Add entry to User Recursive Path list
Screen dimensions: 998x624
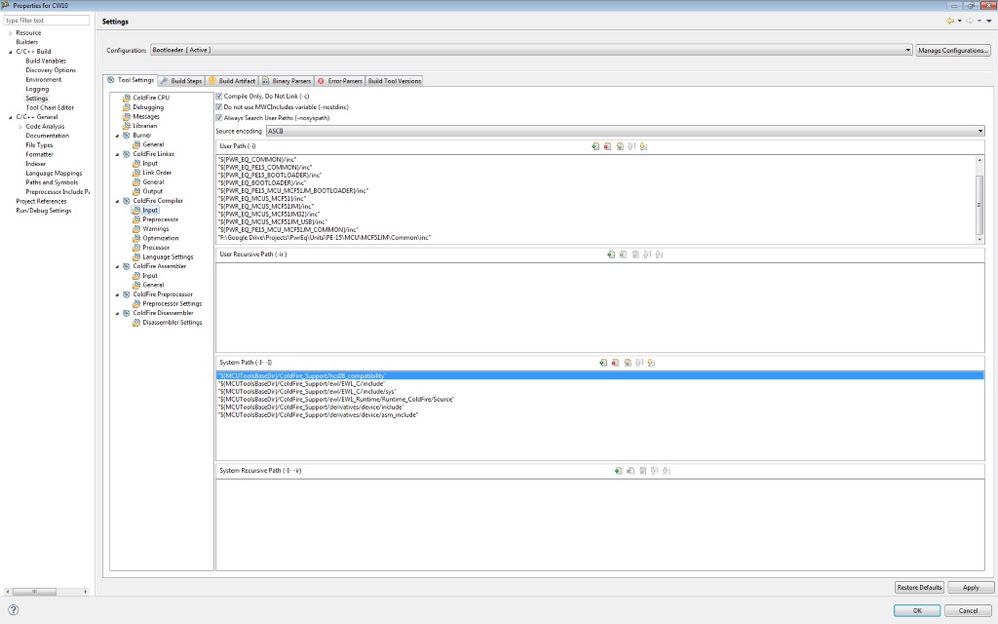611,255
